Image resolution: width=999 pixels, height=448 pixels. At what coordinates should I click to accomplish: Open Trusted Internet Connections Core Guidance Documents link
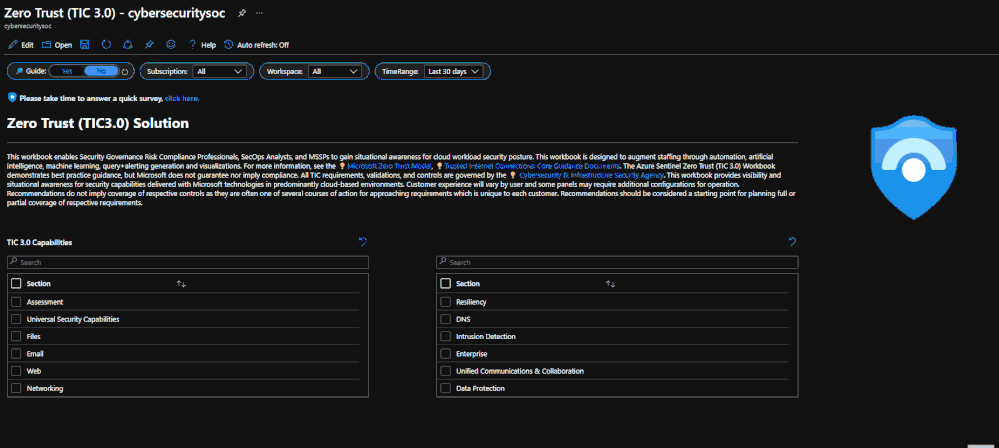532,166
